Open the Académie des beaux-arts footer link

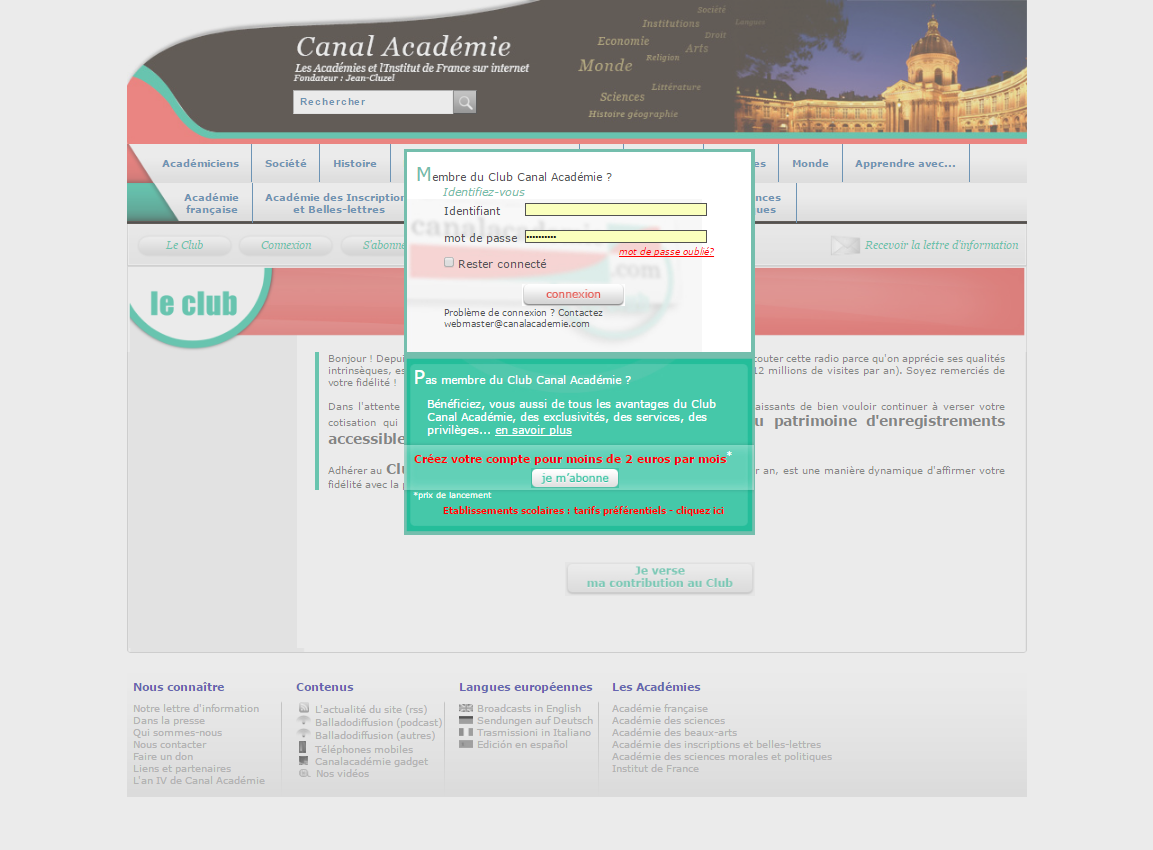pyautogui.click(x=674, y=732)
